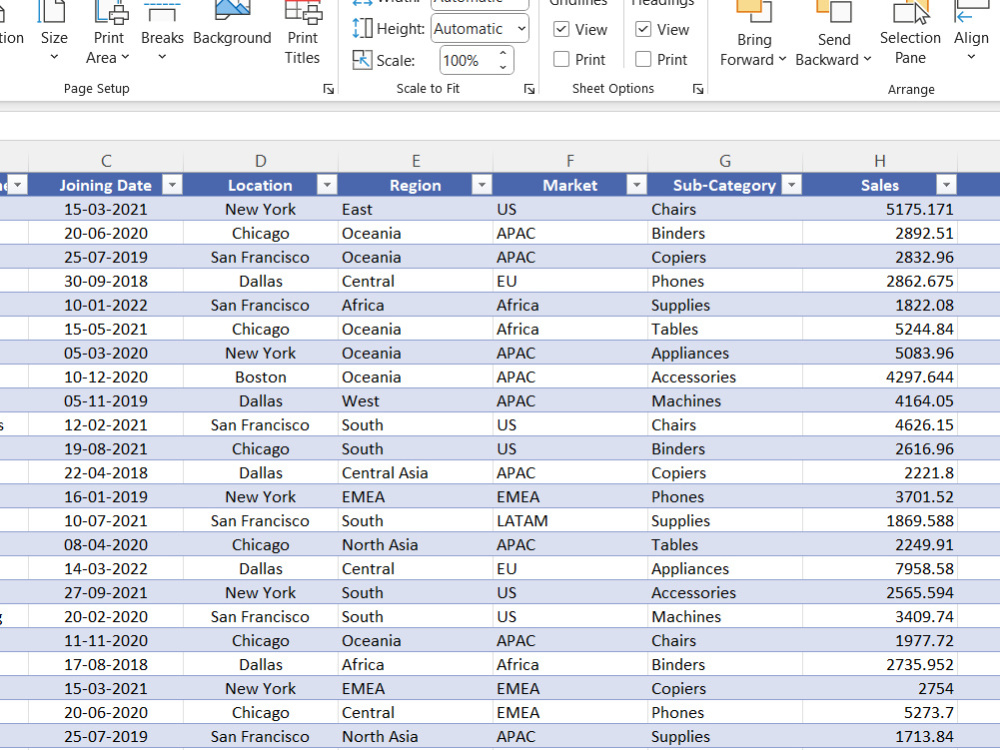Open Region column filter dropdown
The image size is (1000, 750).
click(x=482, y=185)
